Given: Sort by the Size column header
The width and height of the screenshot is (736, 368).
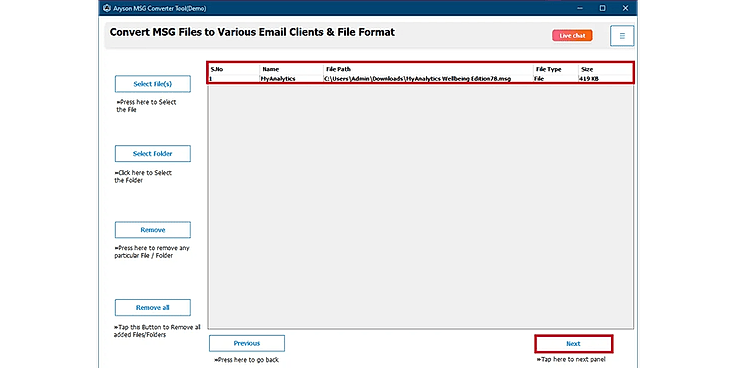Looking at the screenshot, I should click(606, 69).
